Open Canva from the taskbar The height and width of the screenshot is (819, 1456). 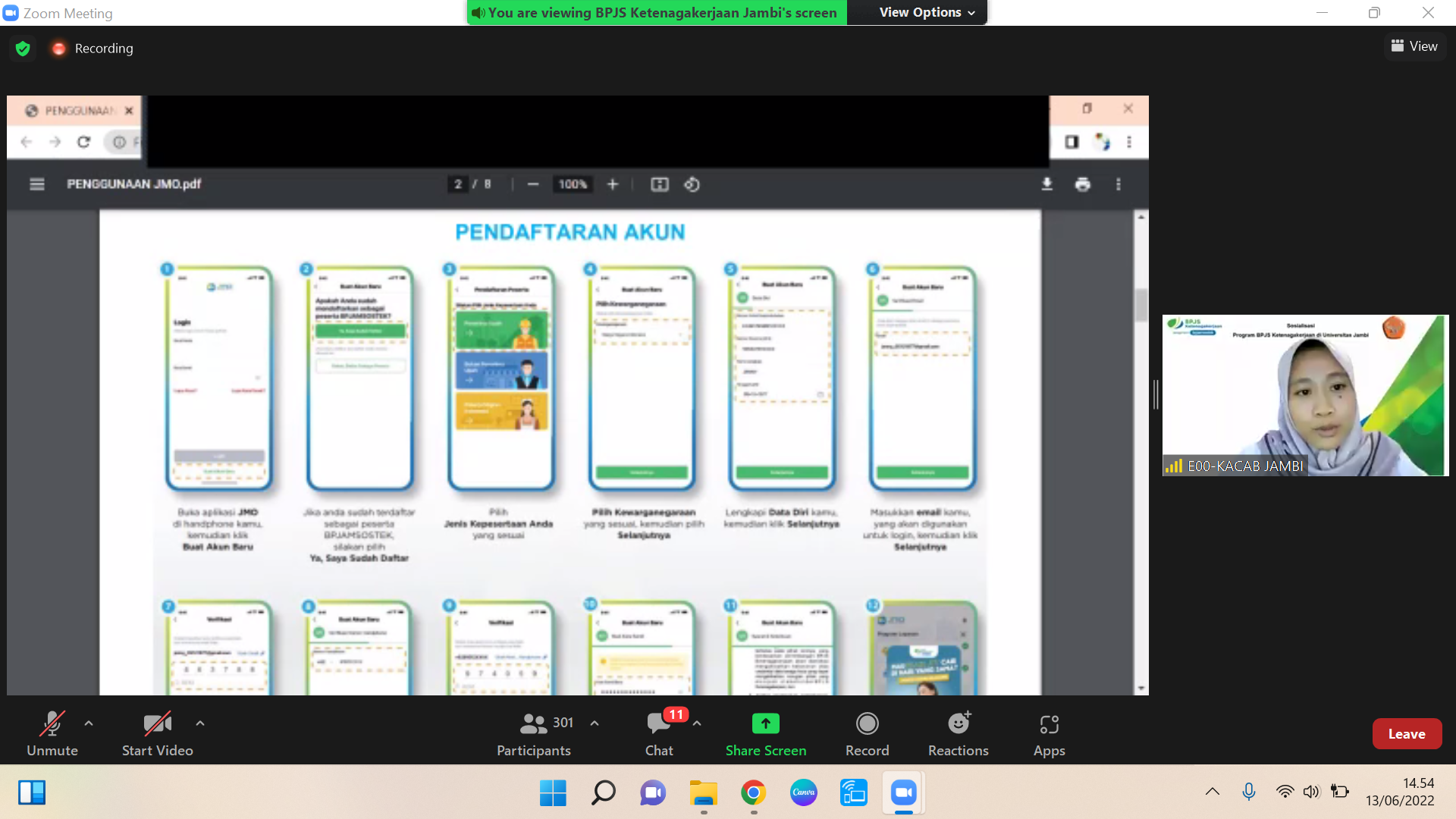pyautogui.click(x=803, y=792)
